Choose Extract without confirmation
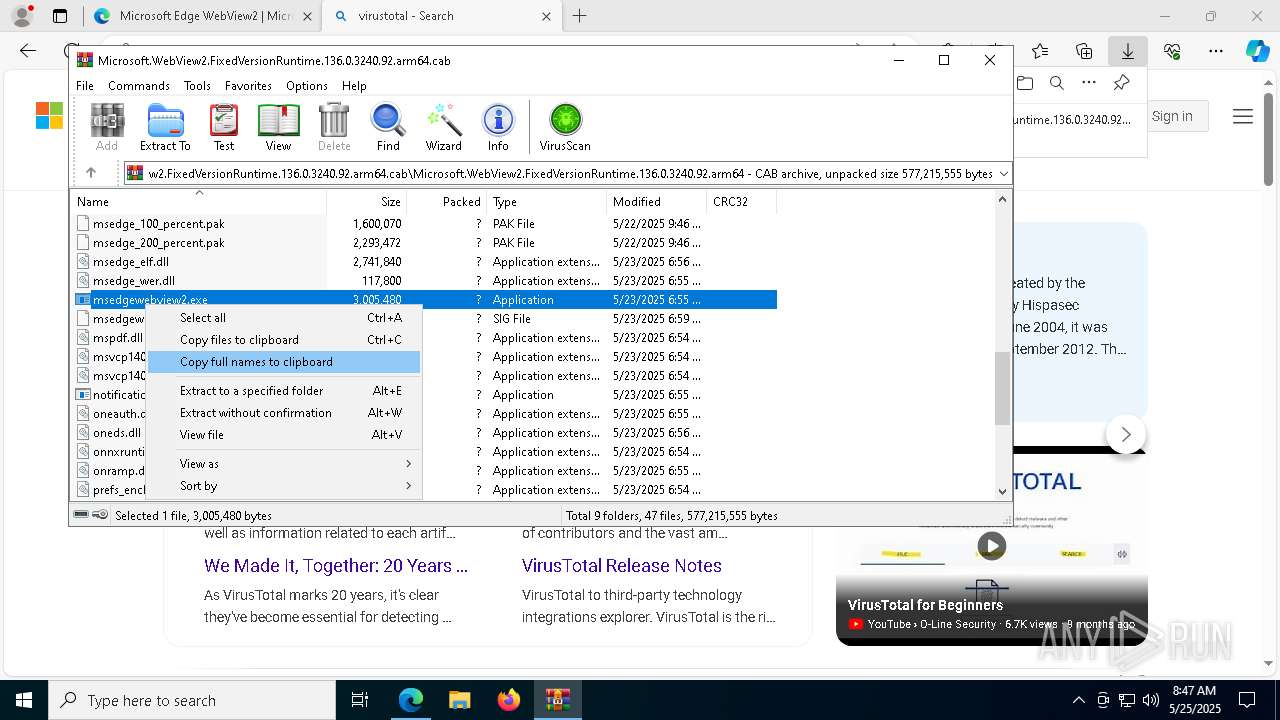 (x=284, y=413)
